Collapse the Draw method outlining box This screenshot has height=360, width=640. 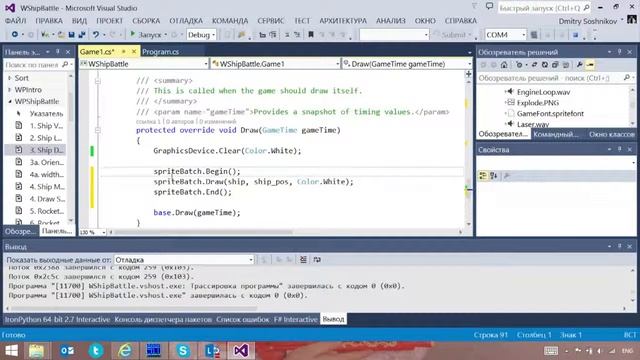tap(98, 130)
